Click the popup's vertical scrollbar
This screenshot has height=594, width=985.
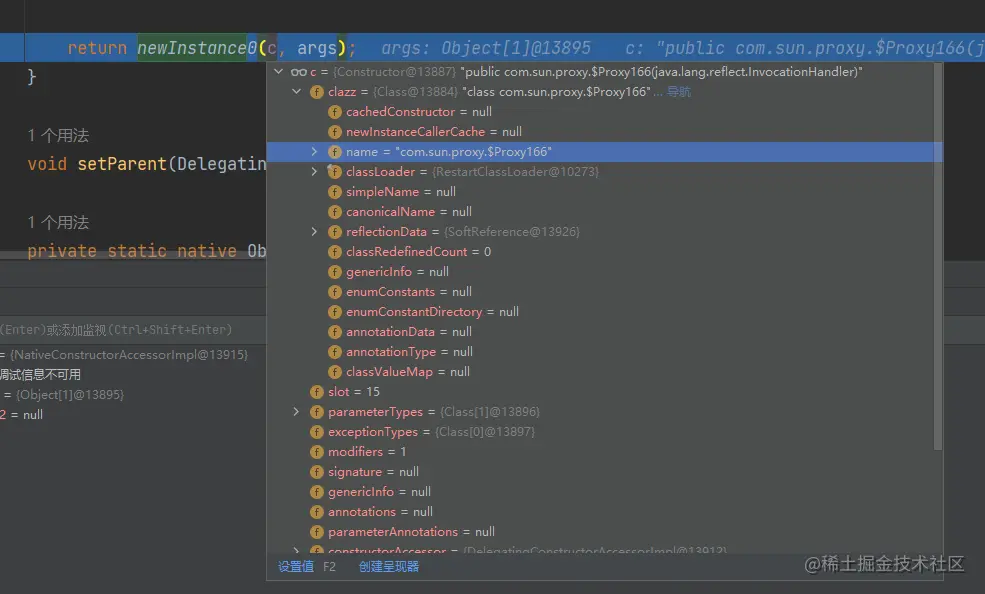tap(937, 257)
